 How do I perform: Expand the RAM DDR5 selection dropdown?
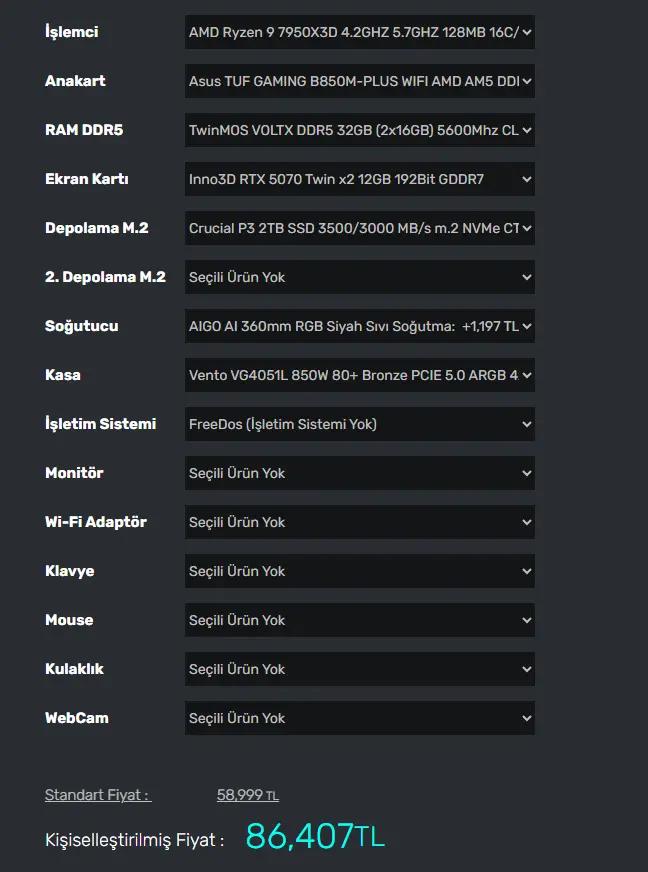coord(360,130)
